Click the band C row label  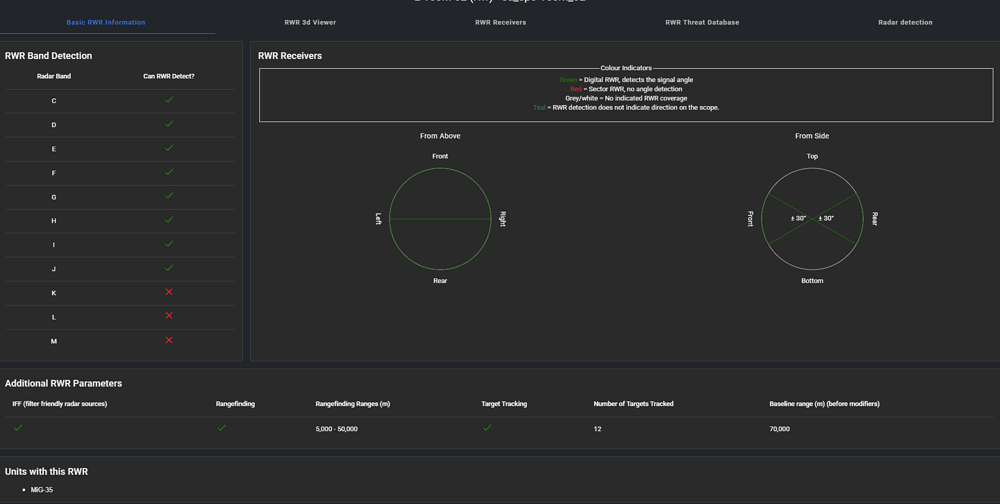[x=54, y=101]
